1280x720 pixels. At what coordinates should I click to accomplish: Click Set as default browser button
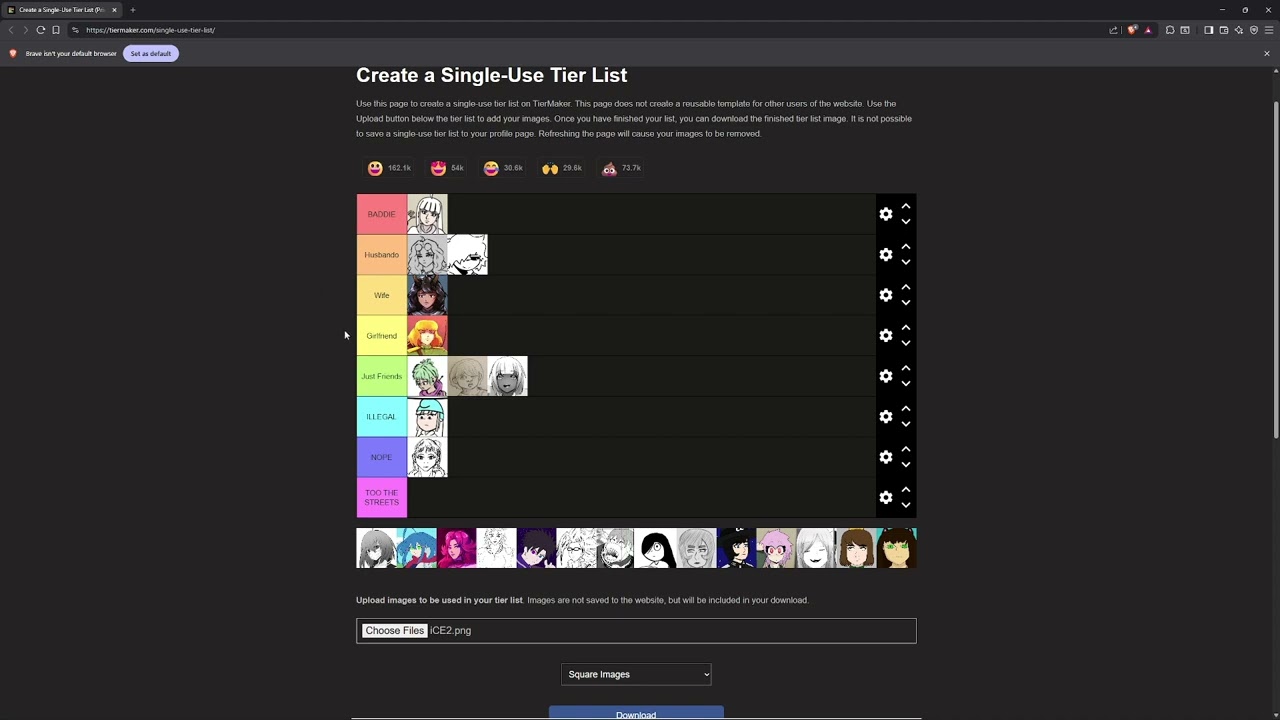point(151,54)
